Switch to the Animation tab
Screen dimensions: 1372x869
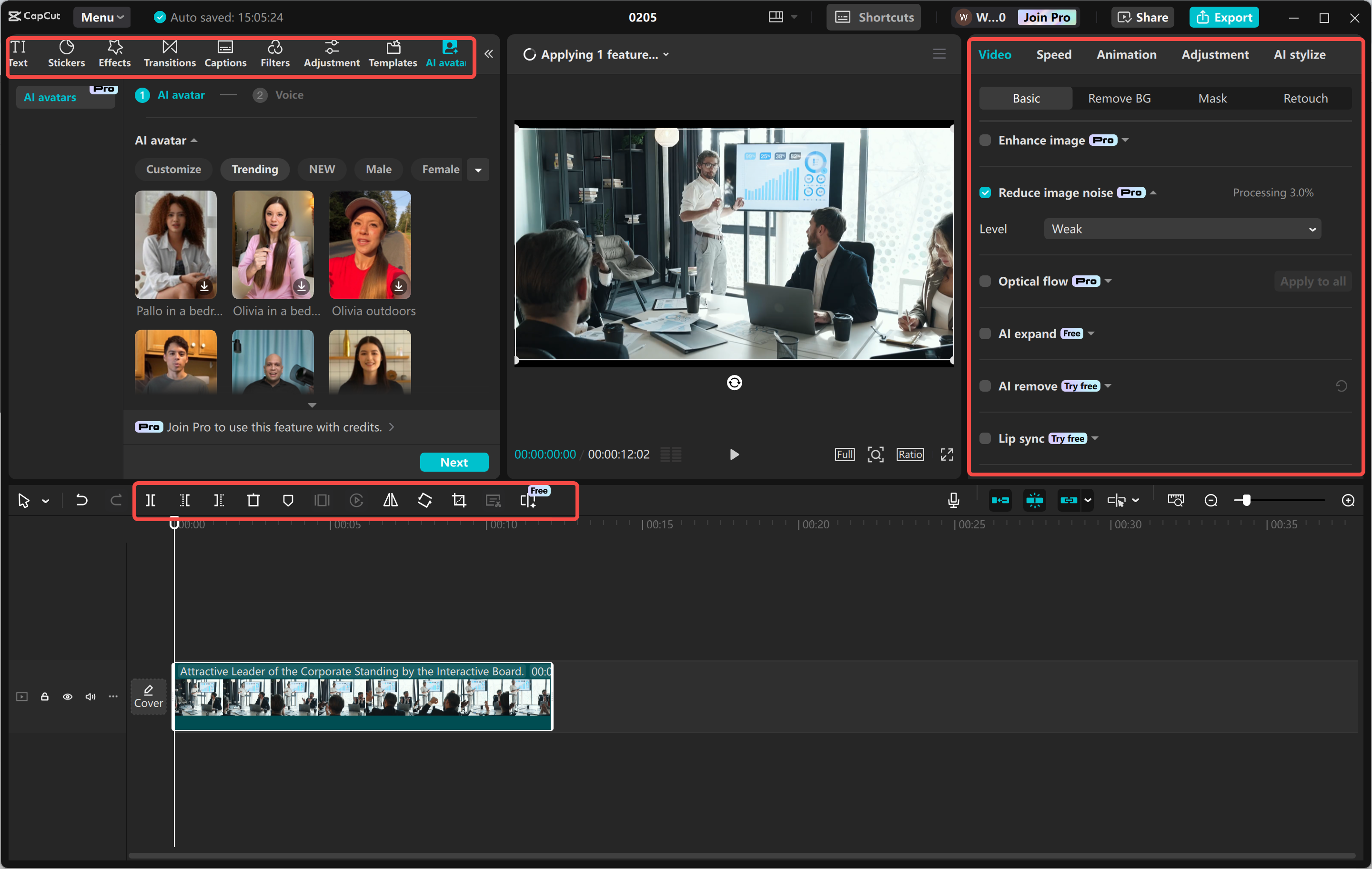tap(1126, 55)
